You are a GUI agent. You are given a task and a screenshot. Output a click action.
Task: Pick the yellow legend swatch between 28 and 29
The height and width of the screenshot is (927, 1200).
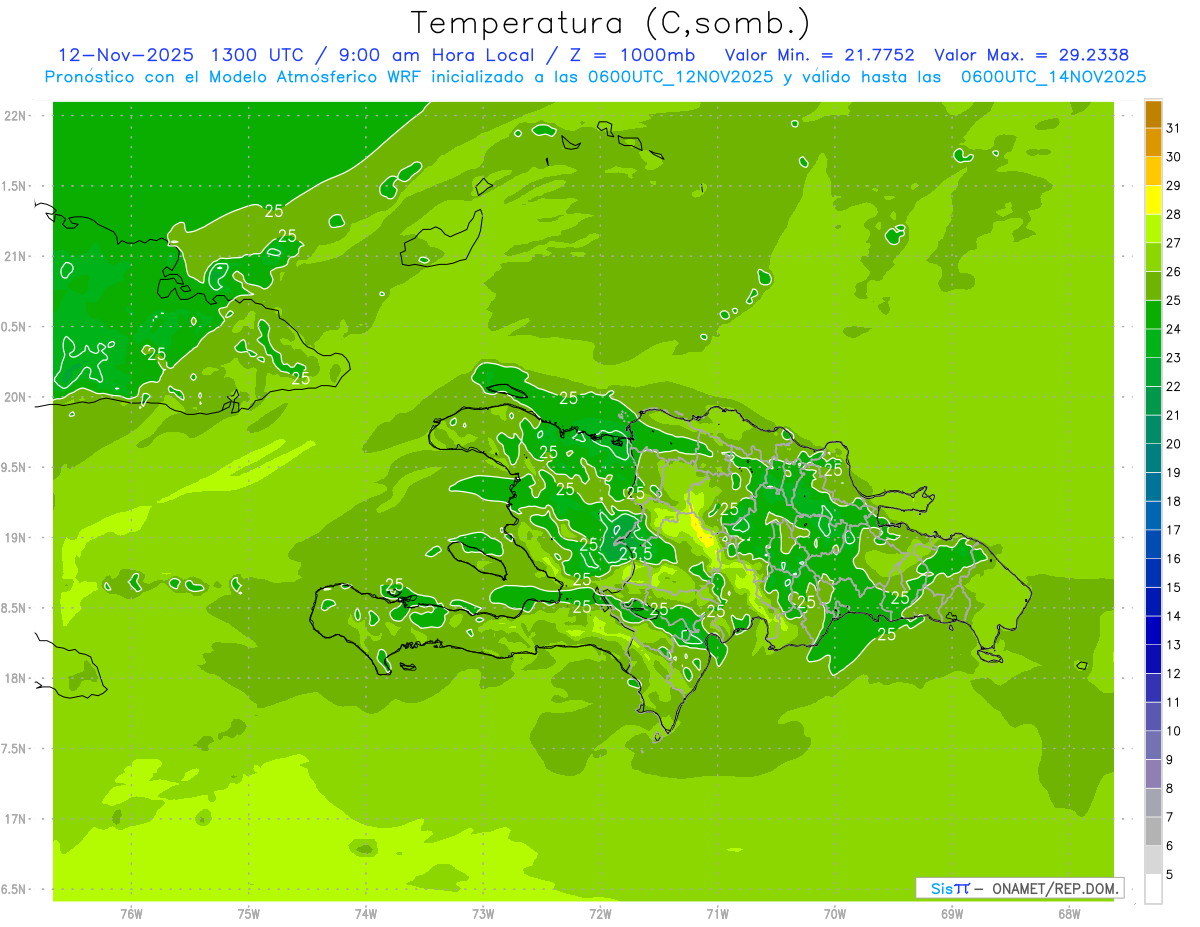coord(1153,200)
